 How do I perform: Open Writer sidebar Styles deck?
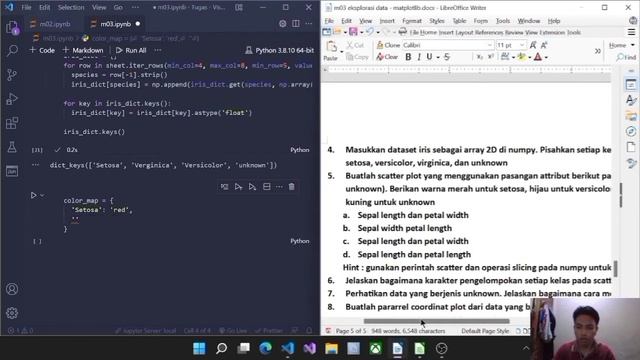(x=631, y=100)
